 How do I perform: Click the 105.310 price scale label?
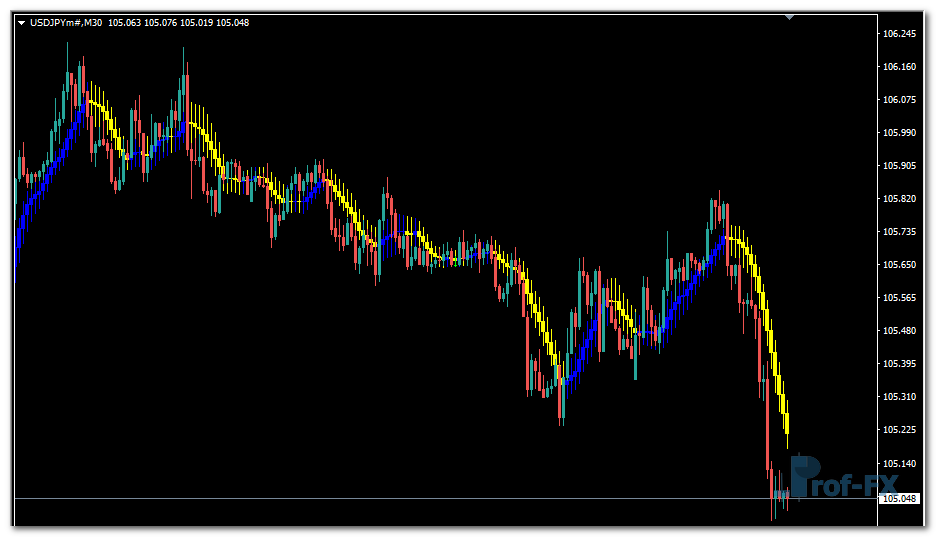point(900,397)
